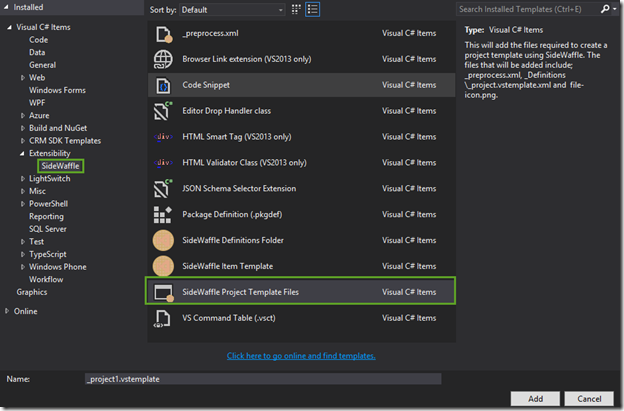Open the online templates link
The width and height of the screenshot is (624, 411).
[x=301, y=356]
